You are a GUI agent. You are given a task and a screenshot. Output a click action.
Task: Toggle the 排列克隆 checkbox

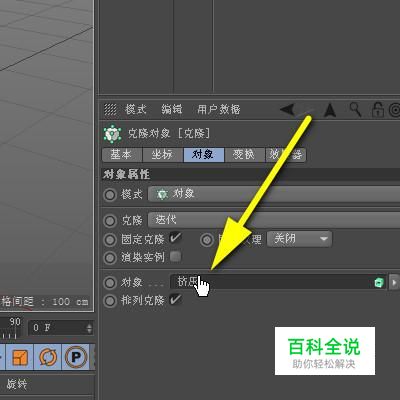[x=175, y=300]
